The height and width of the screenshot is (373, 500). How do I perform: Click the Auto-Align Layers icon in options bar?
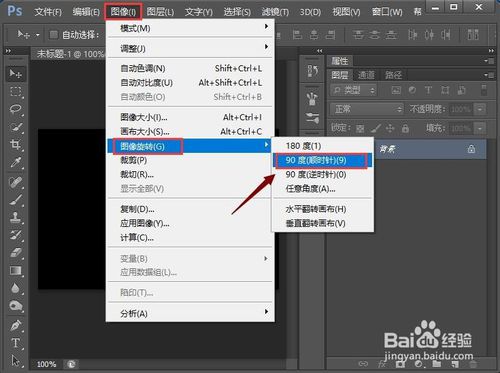tap(473, 34)
